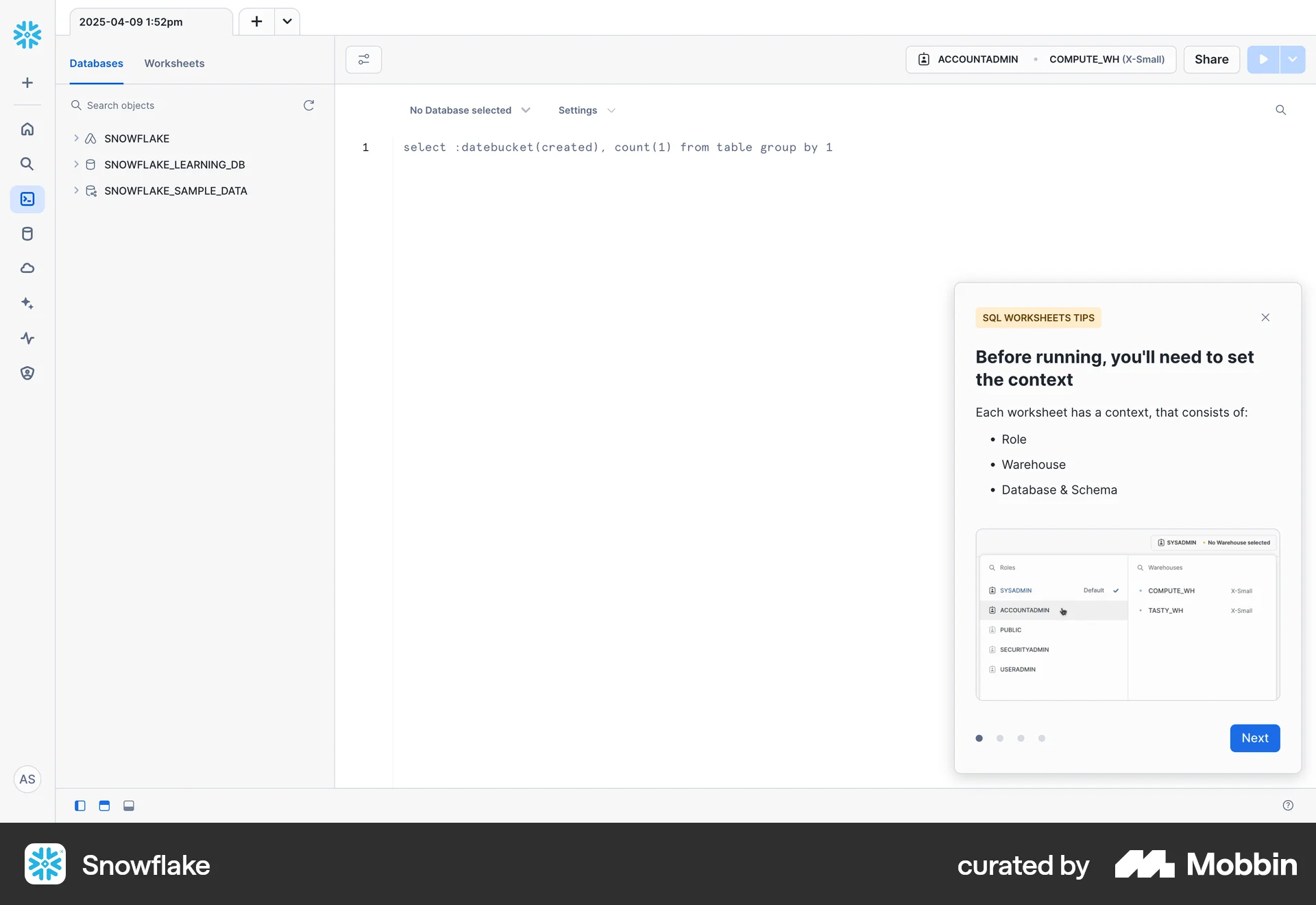Click the Share button
The height and width of the screenshot is (905, 1316).
[x=1211, y=59]
